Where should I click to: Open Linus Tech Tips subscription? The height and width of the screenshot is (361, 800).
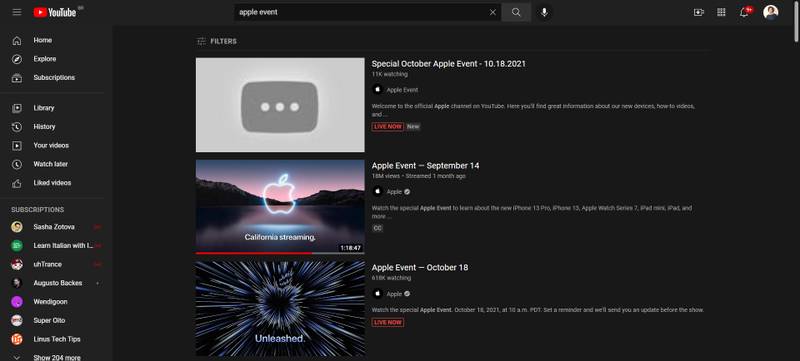pyautogui.click(x=56, y=339)
